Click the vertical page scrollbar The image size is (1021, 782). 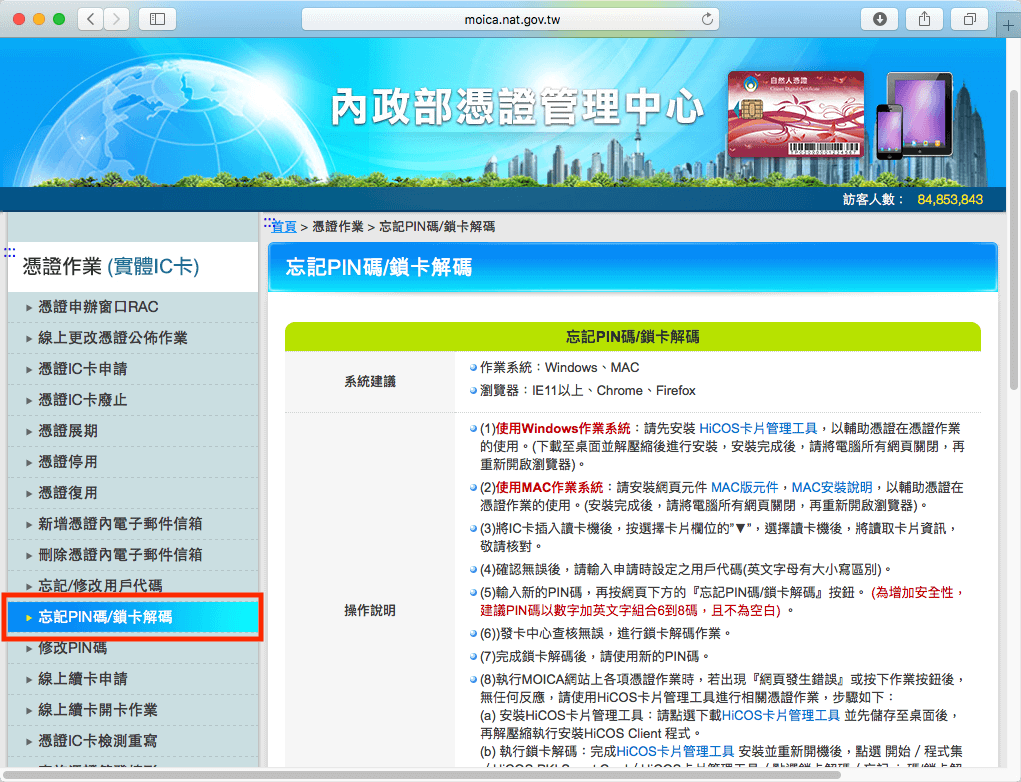pos(1014,241)
